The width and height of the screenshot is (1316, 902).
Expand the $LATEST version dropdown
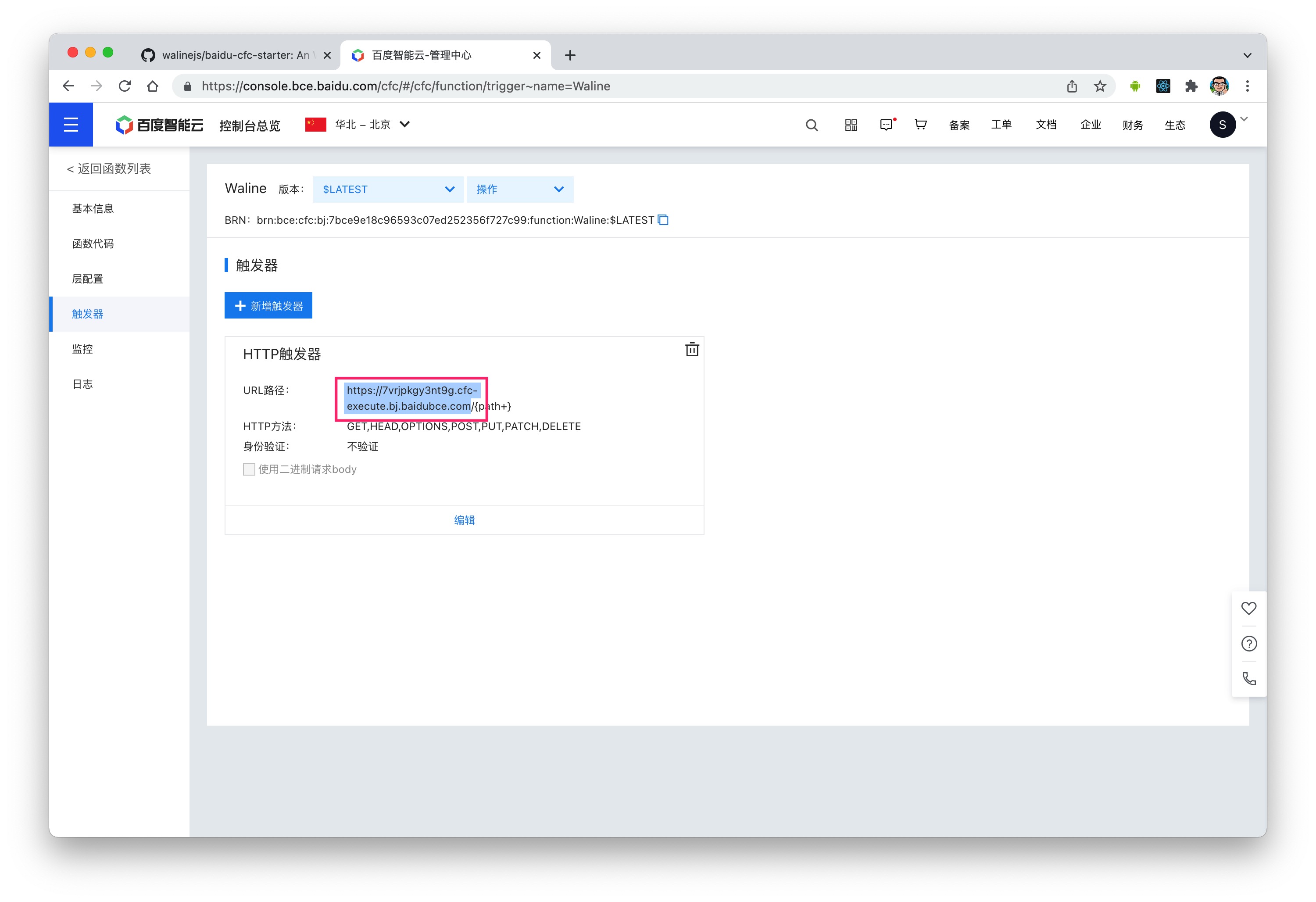pyautogui.click(x=388, y=189)
